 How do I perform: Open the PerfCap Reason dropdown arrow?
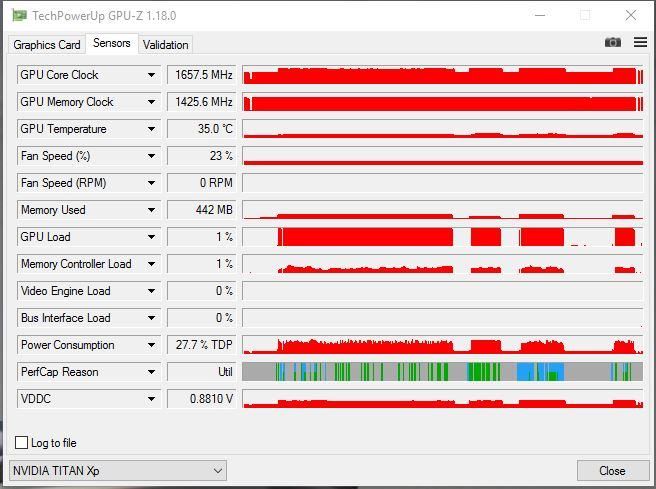[x=151, y=372]
